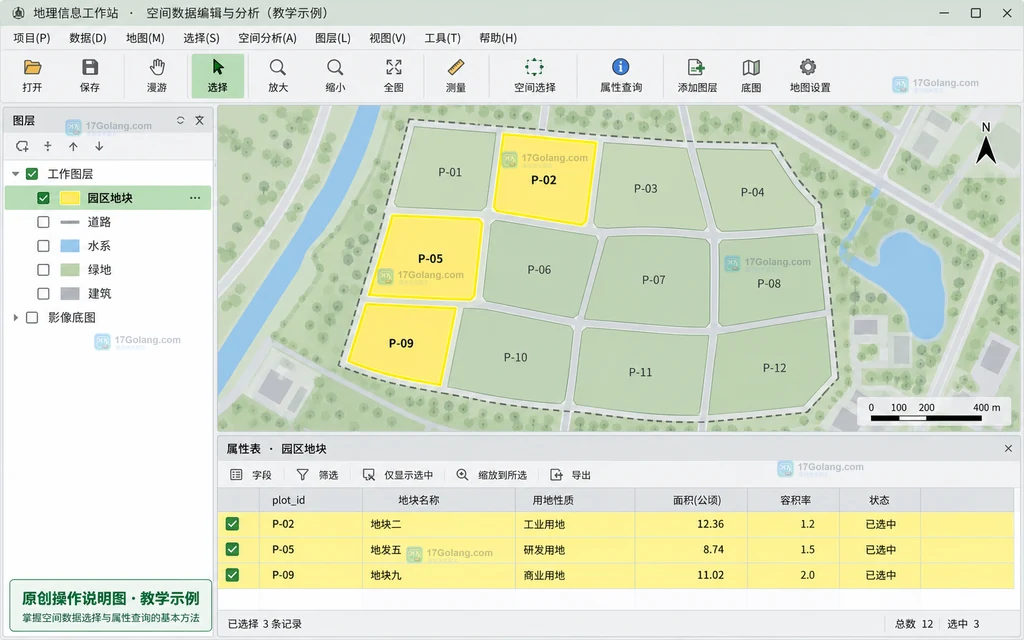Collapse the 工作图层 group triangle
Screen dimensions: 1024x640
15,174
